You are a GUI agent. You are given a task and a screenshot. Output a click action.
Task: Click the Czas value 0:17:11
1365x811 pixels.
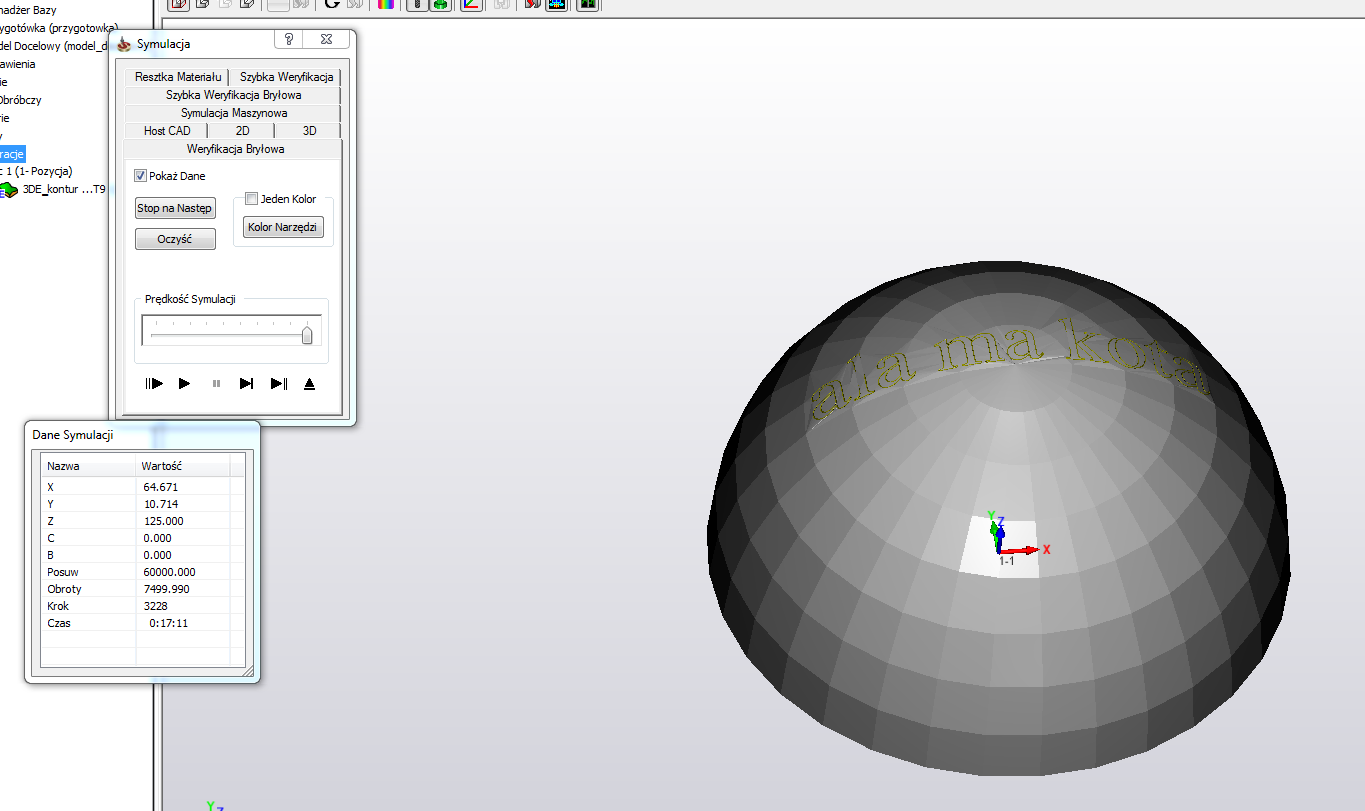[169, 623]
